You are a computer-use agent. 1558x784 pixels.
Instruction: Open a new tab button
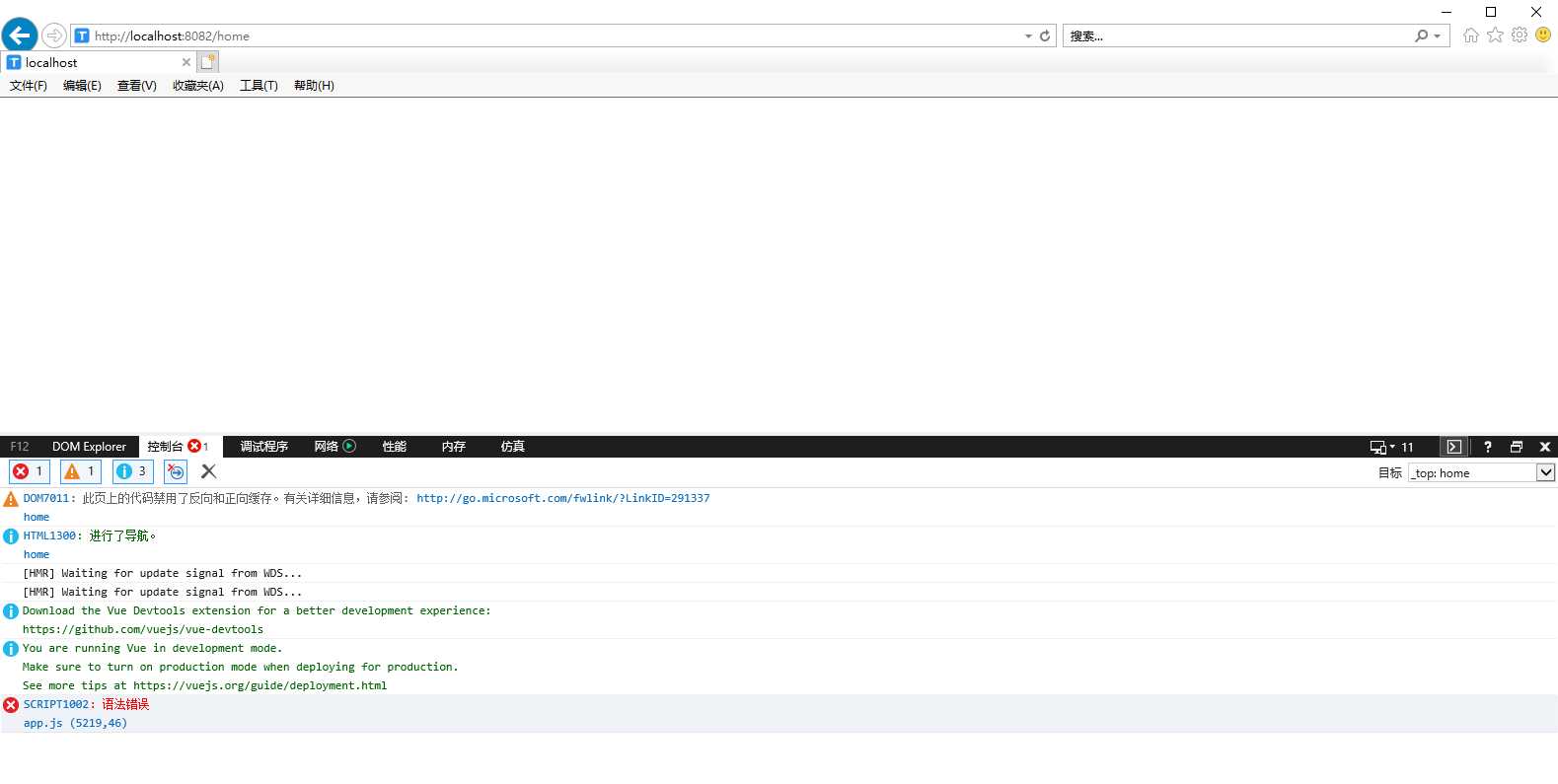[x=208, y=62]
